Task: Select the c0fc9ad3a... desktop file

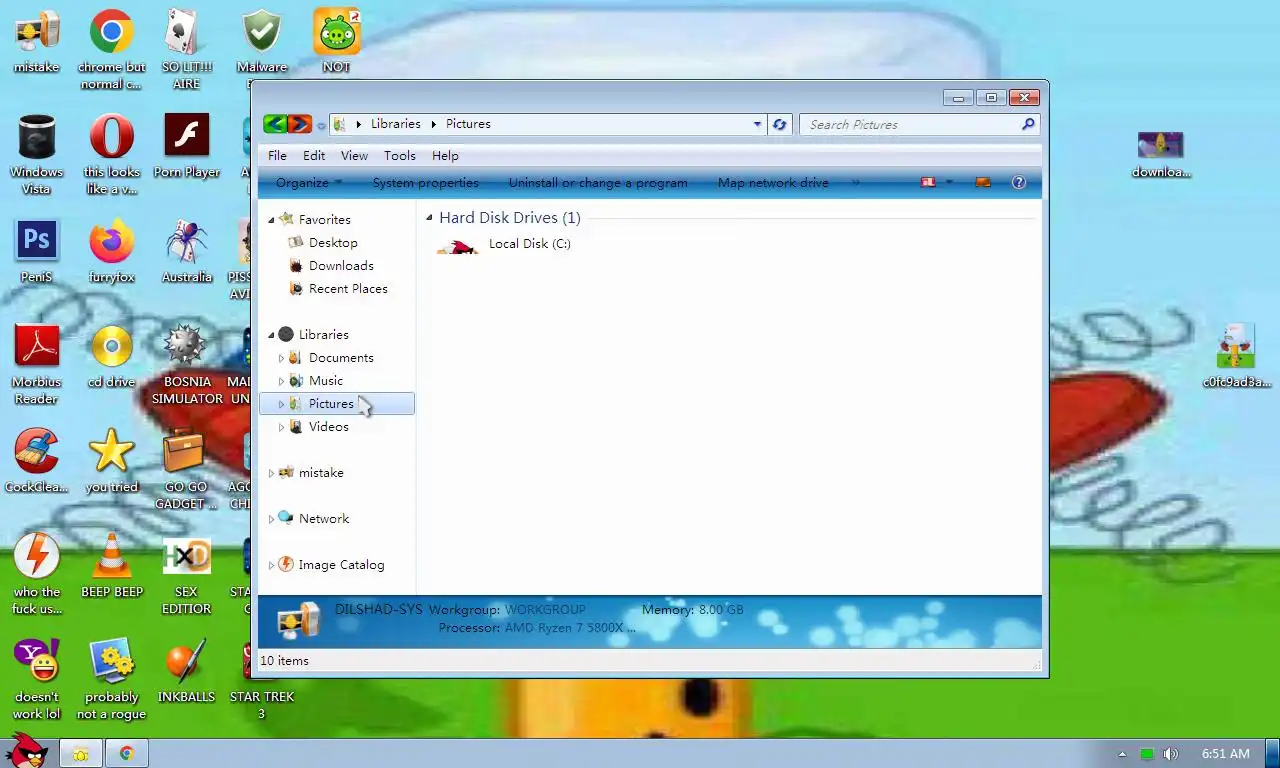Action: tap(1237, 357)
